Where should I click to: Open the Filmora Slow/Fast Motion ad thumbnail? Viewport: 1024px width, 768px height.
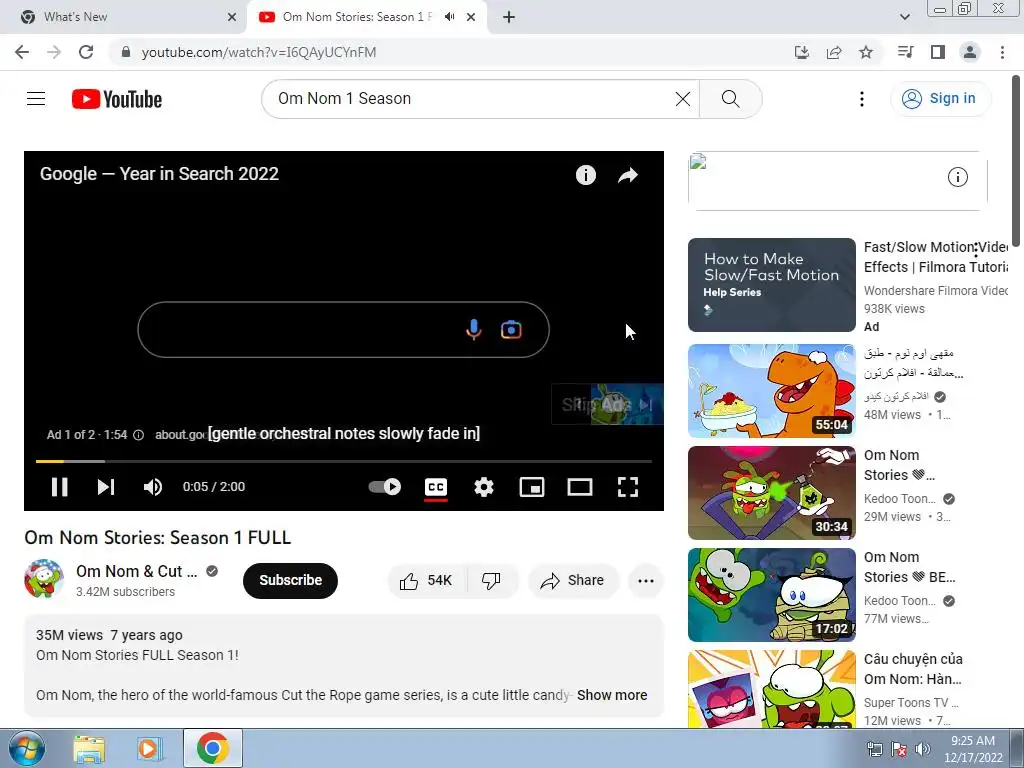point(771,285)
